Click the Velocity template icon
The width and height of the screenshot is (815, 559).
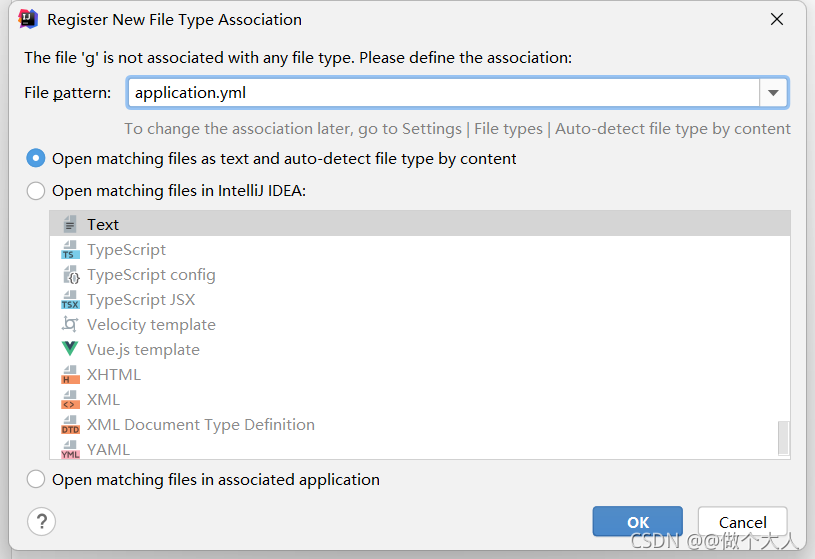coord(70,325)
